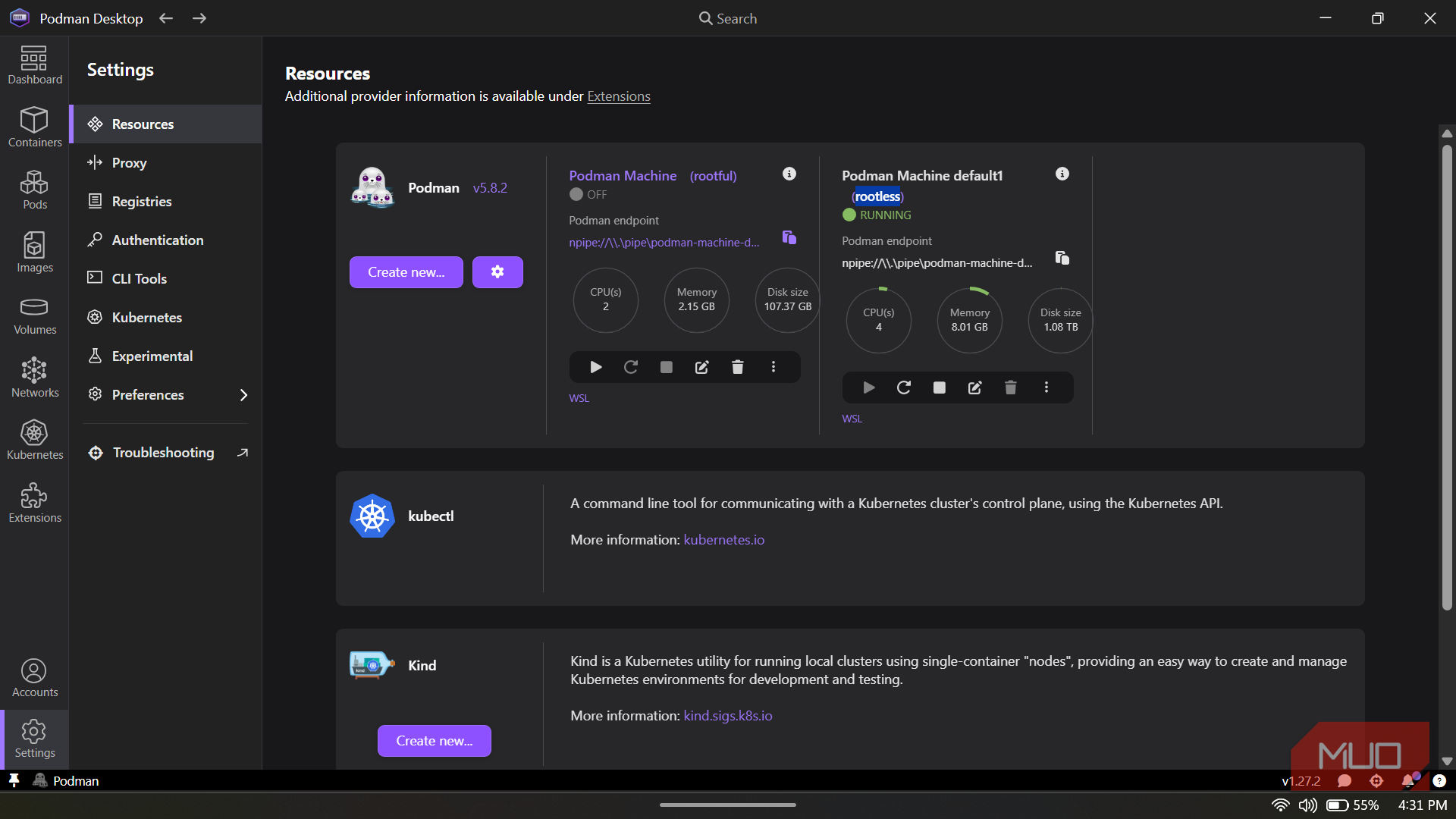Click the Podman provider settings gear button
This screenshot has height=819, width=1456.
(497, 272)
